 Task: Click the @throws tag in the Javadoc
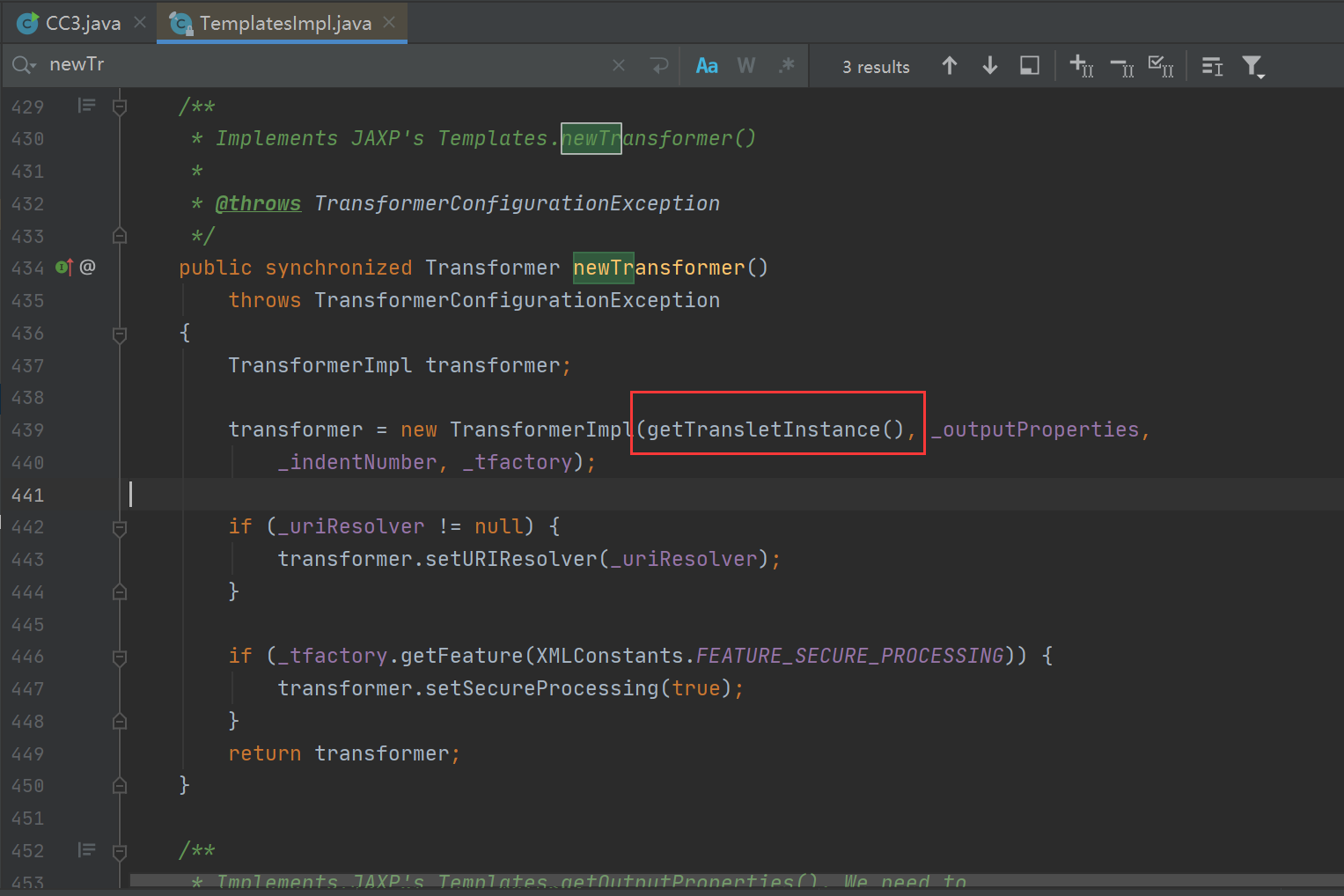tap(258, 203)
